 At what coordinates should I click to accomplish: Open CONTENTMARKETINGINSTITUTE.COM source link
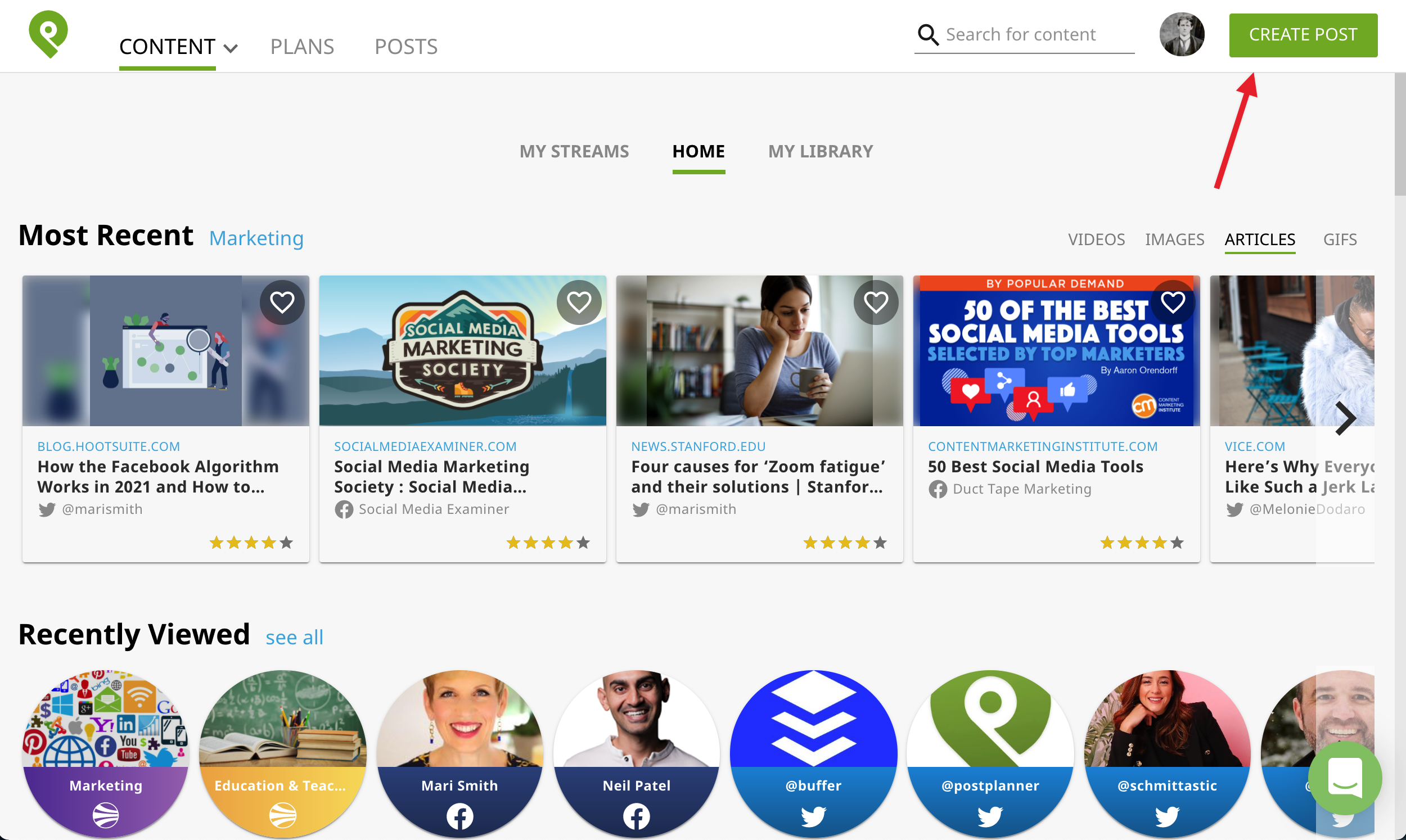(x=1042, y=446)
